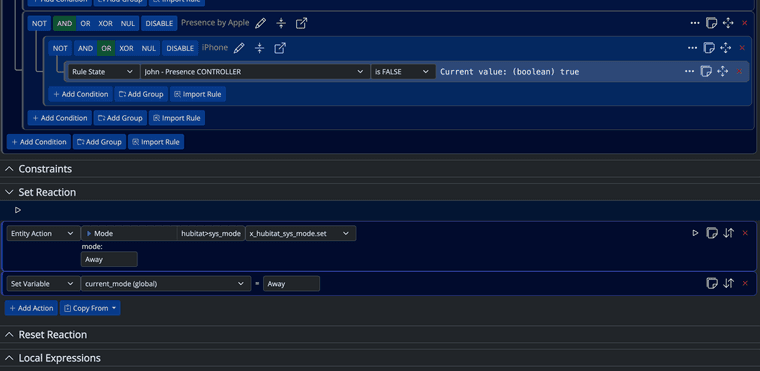Run the Entity Action now

(695, 233)
